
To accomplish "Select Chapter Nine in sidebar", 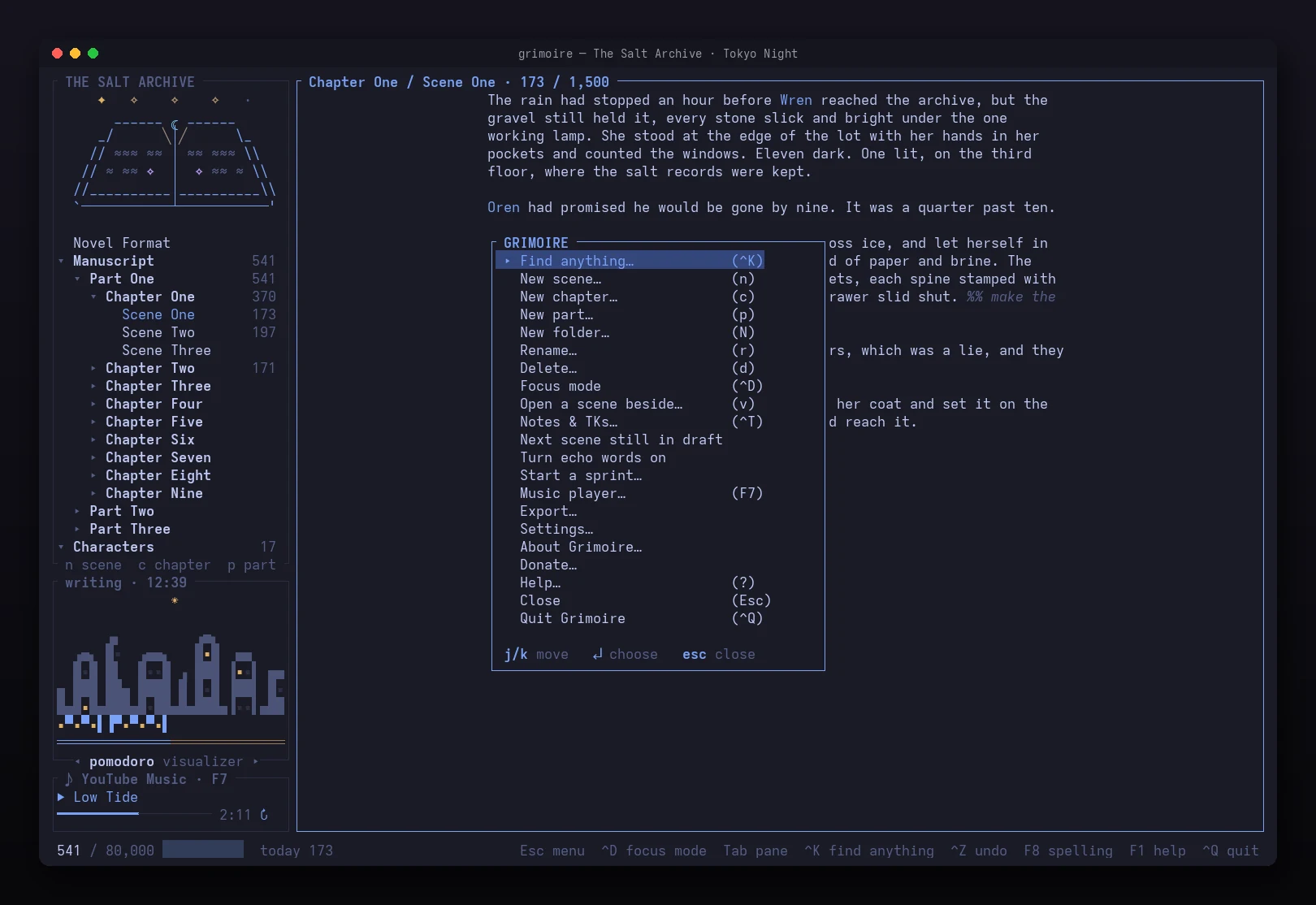I will [x=154, y=493].
